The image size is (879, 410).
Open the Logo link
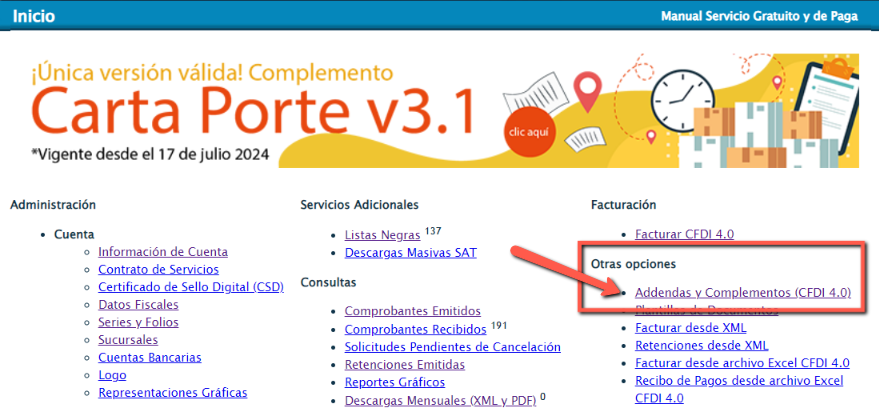click(112, 375)
